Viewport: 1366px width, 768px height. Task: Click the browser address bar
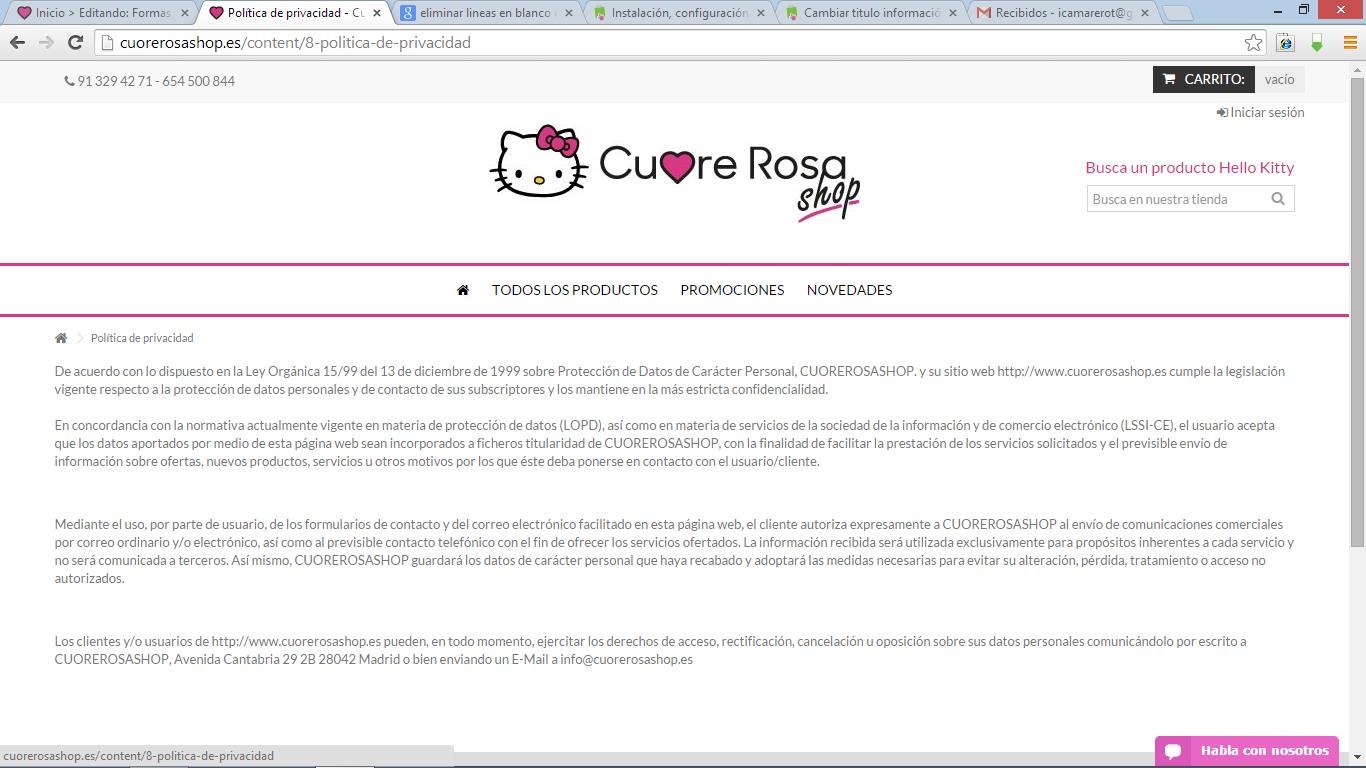[680, 42]
